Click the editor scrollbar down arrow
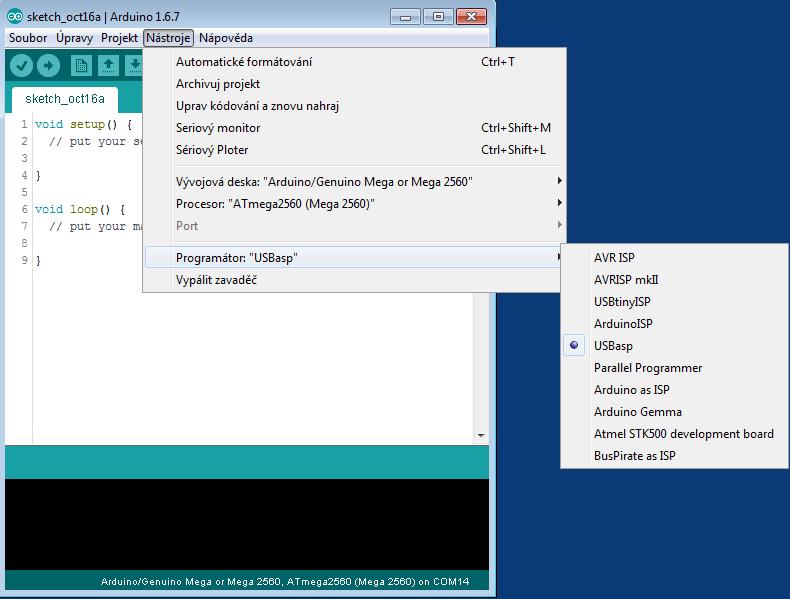Screen dimensions: 790x599 481,436
